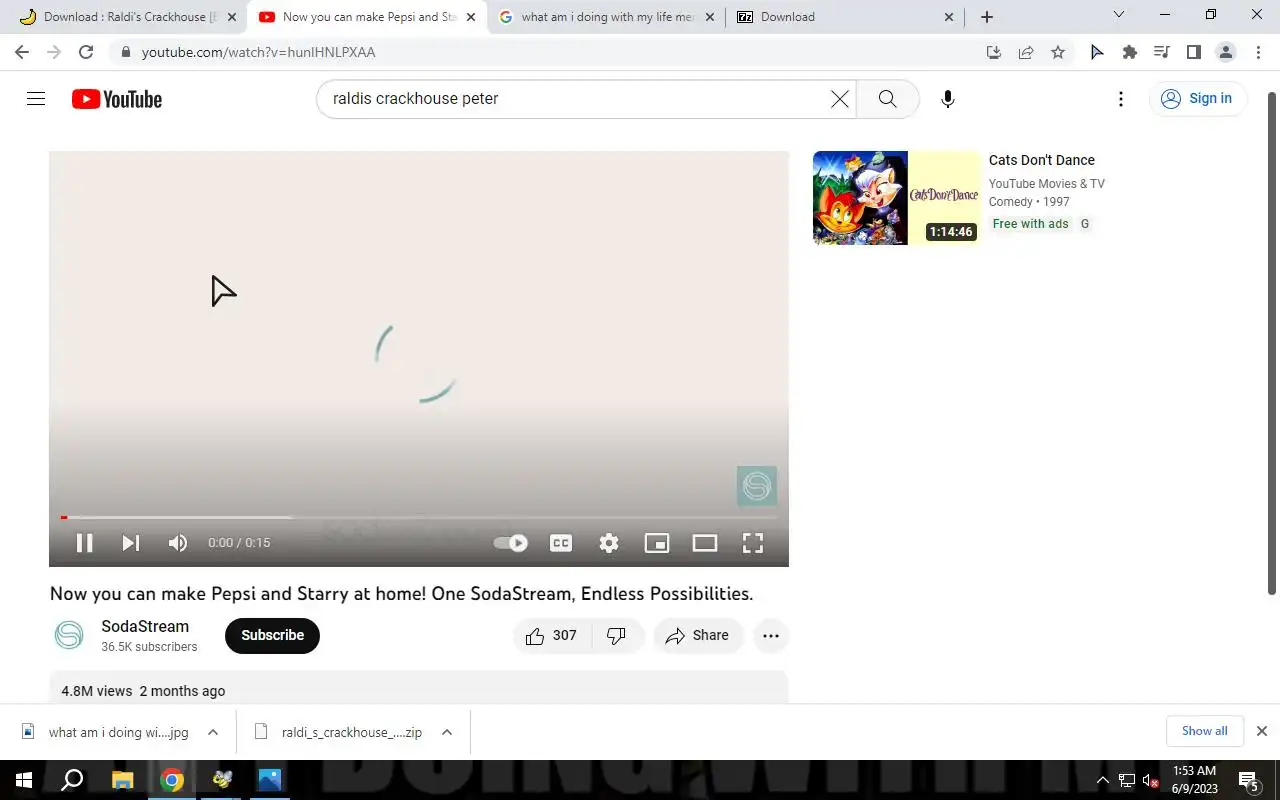Mute the video volume
This screenshot has width=1280, height=800.
pyautogui.click(x=178, y=543)
